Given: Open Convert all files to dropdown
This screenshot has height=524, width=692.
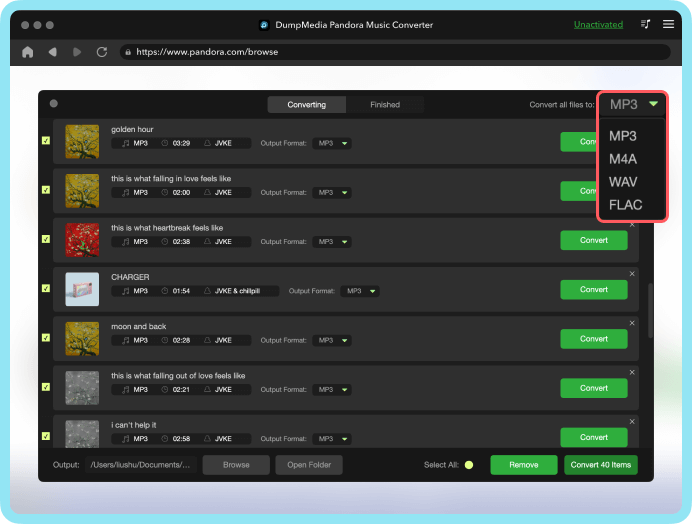Looking at the screenshot, I should [x=632, y=105].
